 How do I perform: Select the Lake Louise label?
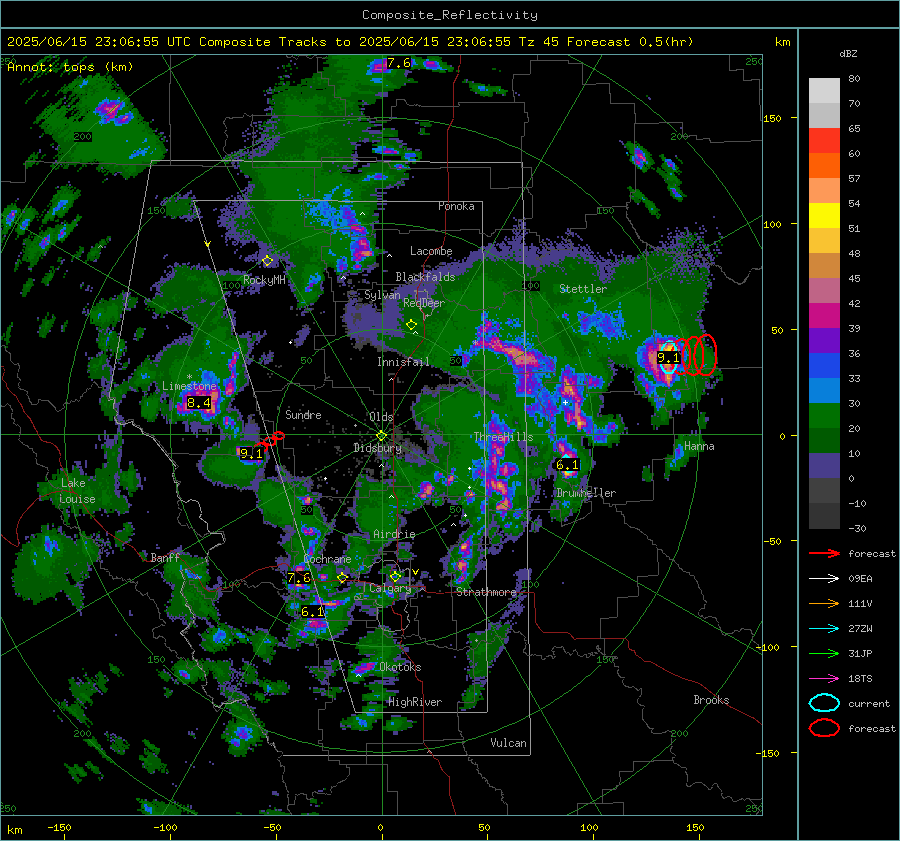click(77, 491)
